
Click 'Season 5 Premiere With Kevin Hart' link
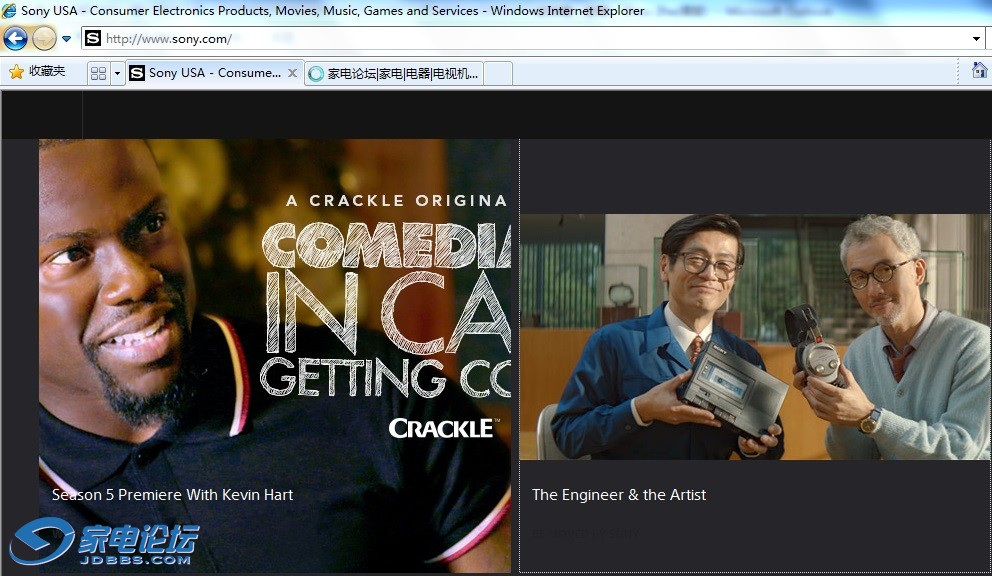pyautogui.click(x=172, y=495)
